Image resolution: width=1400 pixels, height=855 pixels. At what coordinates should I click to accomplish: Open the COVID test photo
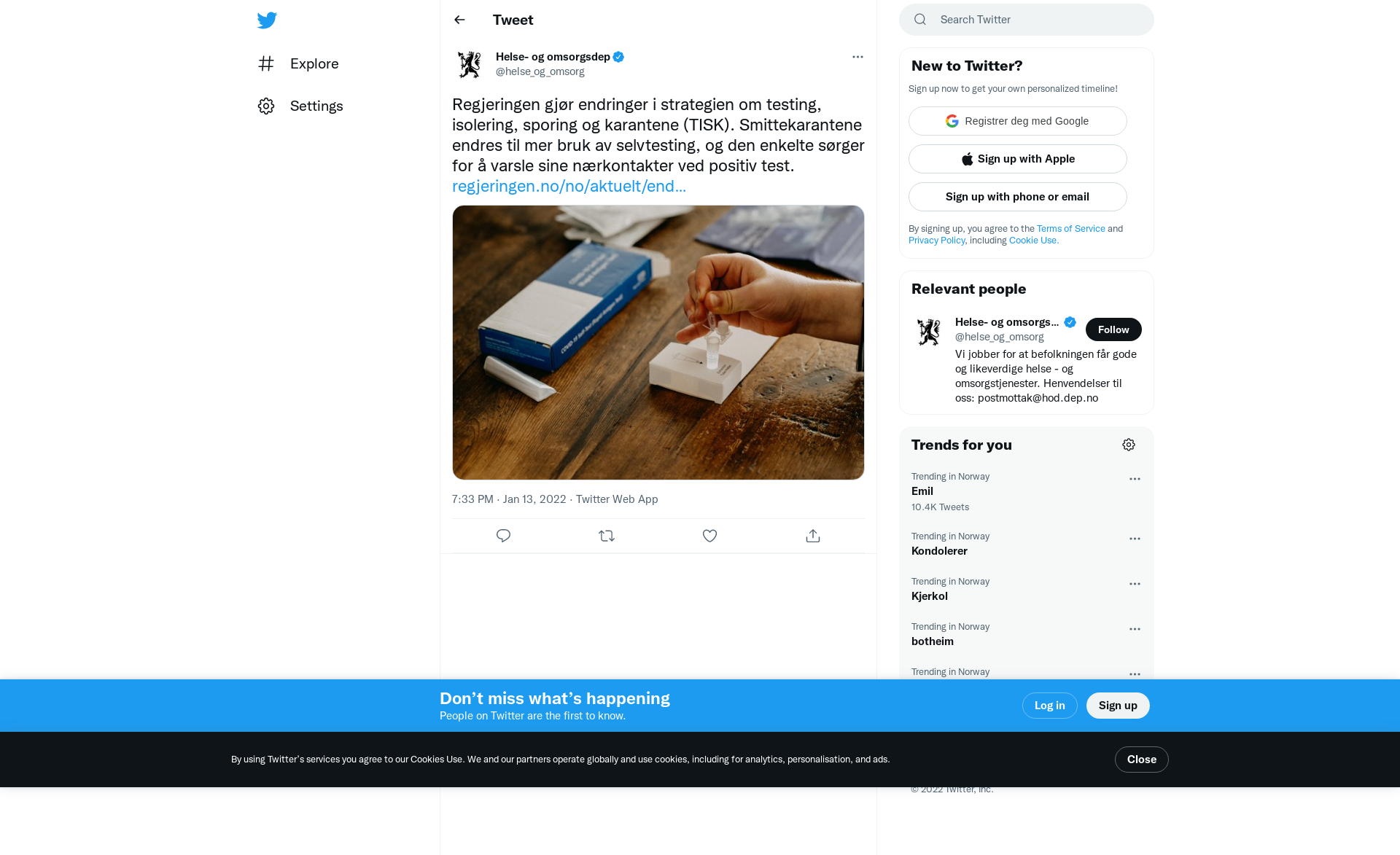click(x=658, y=343)
